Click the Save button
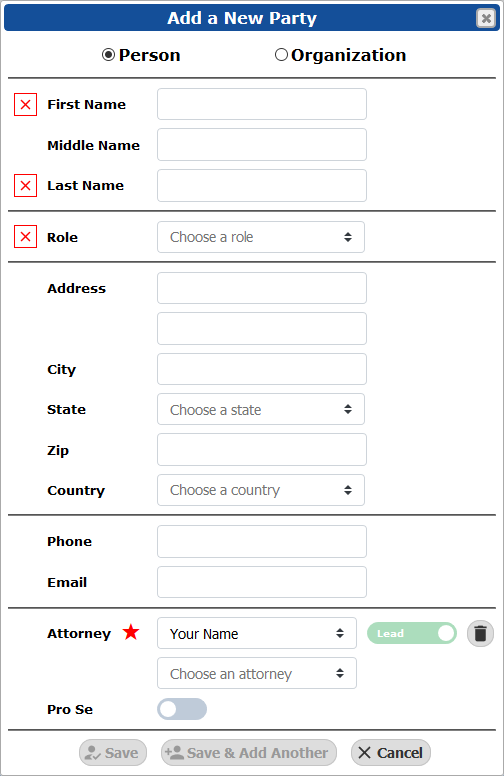 [113, 753]
